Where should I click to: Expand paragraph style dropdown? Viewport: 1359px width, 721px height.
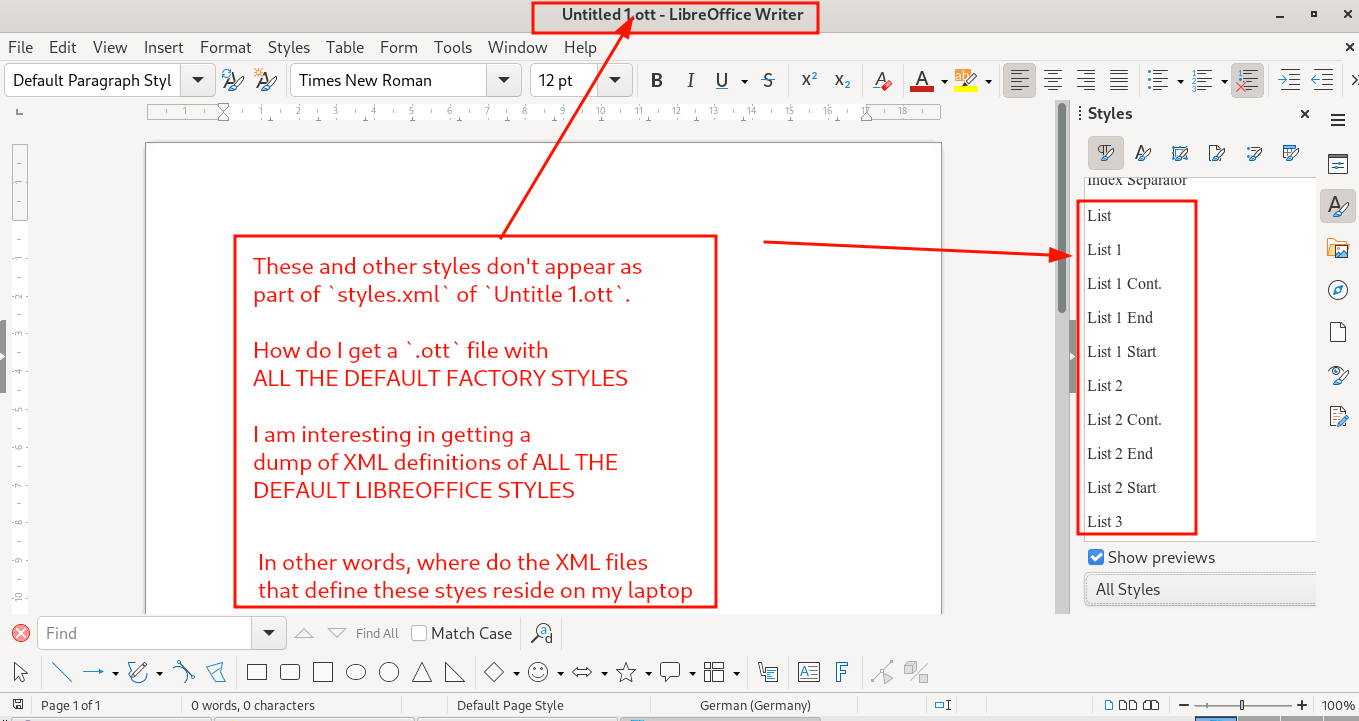pos(197,81)
